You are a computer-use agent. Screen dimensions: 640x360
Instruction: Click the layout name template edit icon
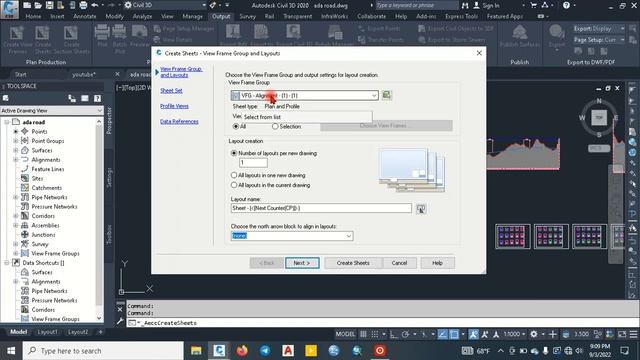[421, 209]
